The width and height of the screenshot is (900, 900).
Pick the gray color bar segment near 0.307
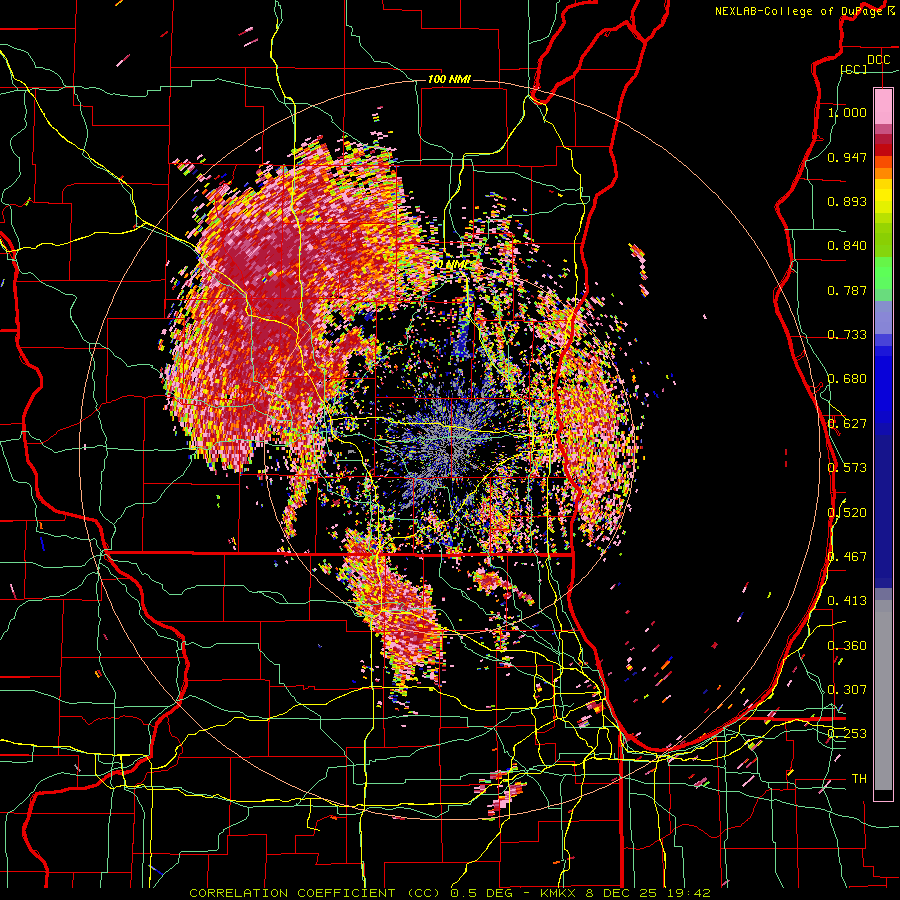pos(883,695)
